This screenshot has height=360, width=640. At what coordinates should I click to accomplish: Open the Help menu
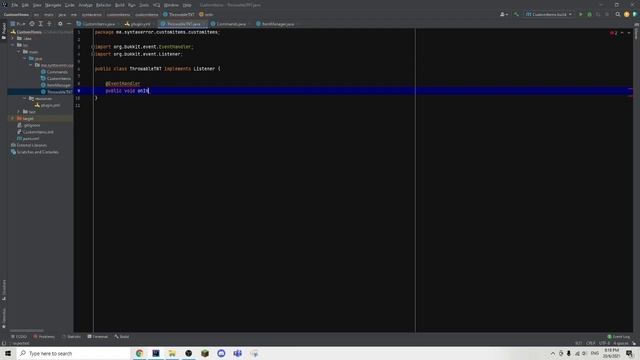(x=187, y=5)
